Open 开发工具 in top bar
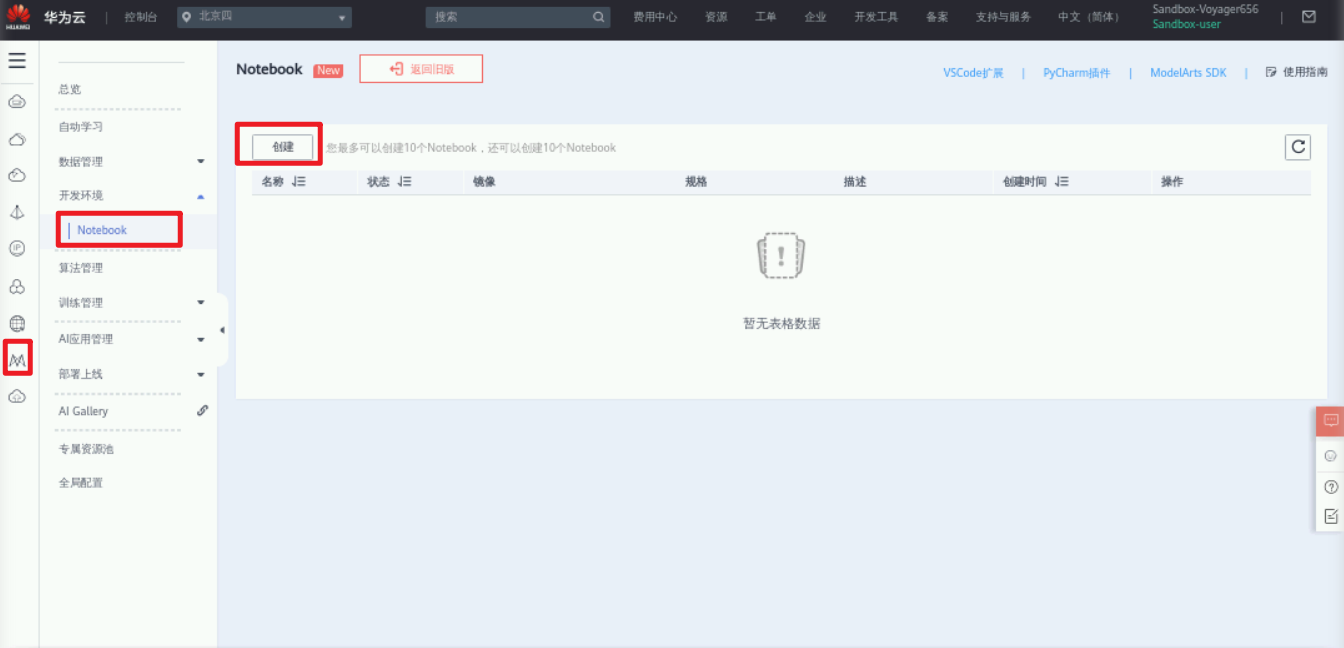The height and width of the screenshot is (648, 1344). (876, 17)
